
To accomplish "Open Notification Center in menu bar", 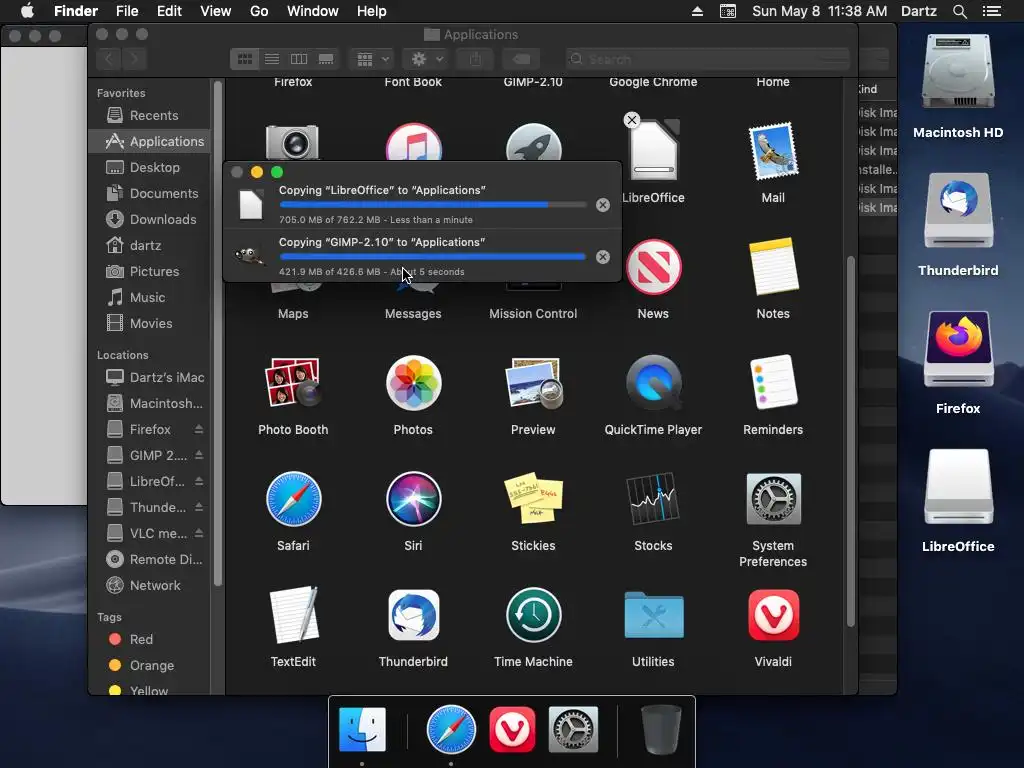I will coord(992,11).
